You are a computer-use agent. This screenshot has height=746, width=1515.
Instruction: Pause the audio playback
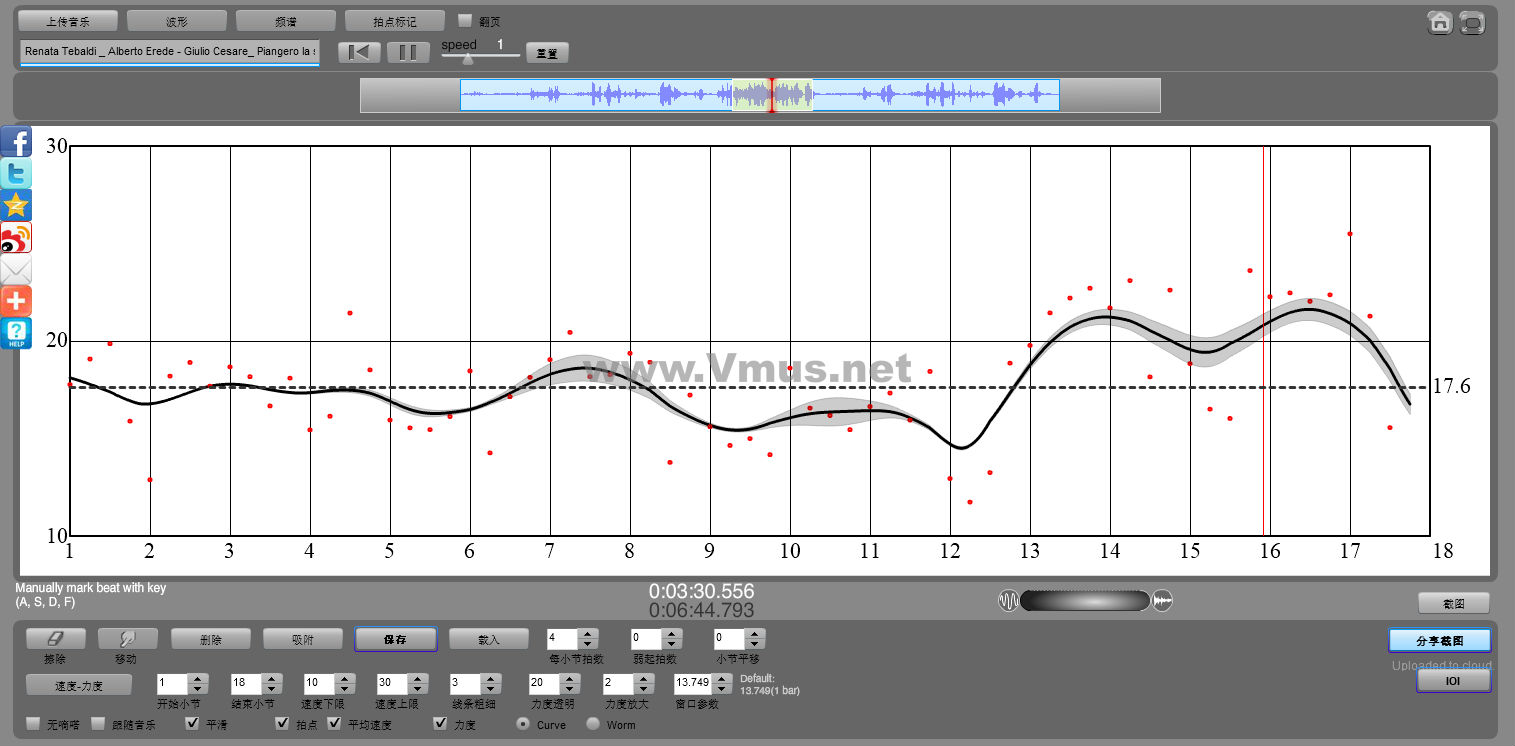coord(407,52)
